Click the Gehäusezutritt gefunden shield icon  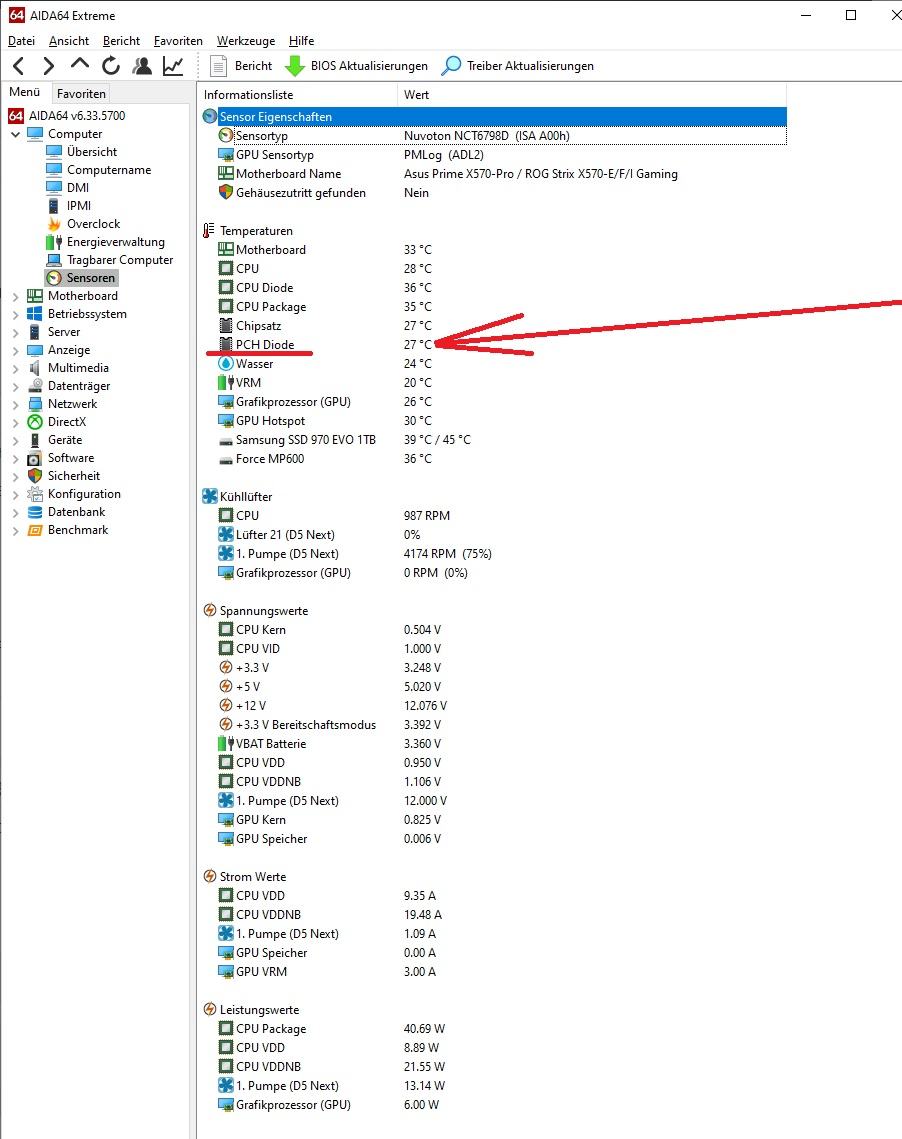point(226,192)
